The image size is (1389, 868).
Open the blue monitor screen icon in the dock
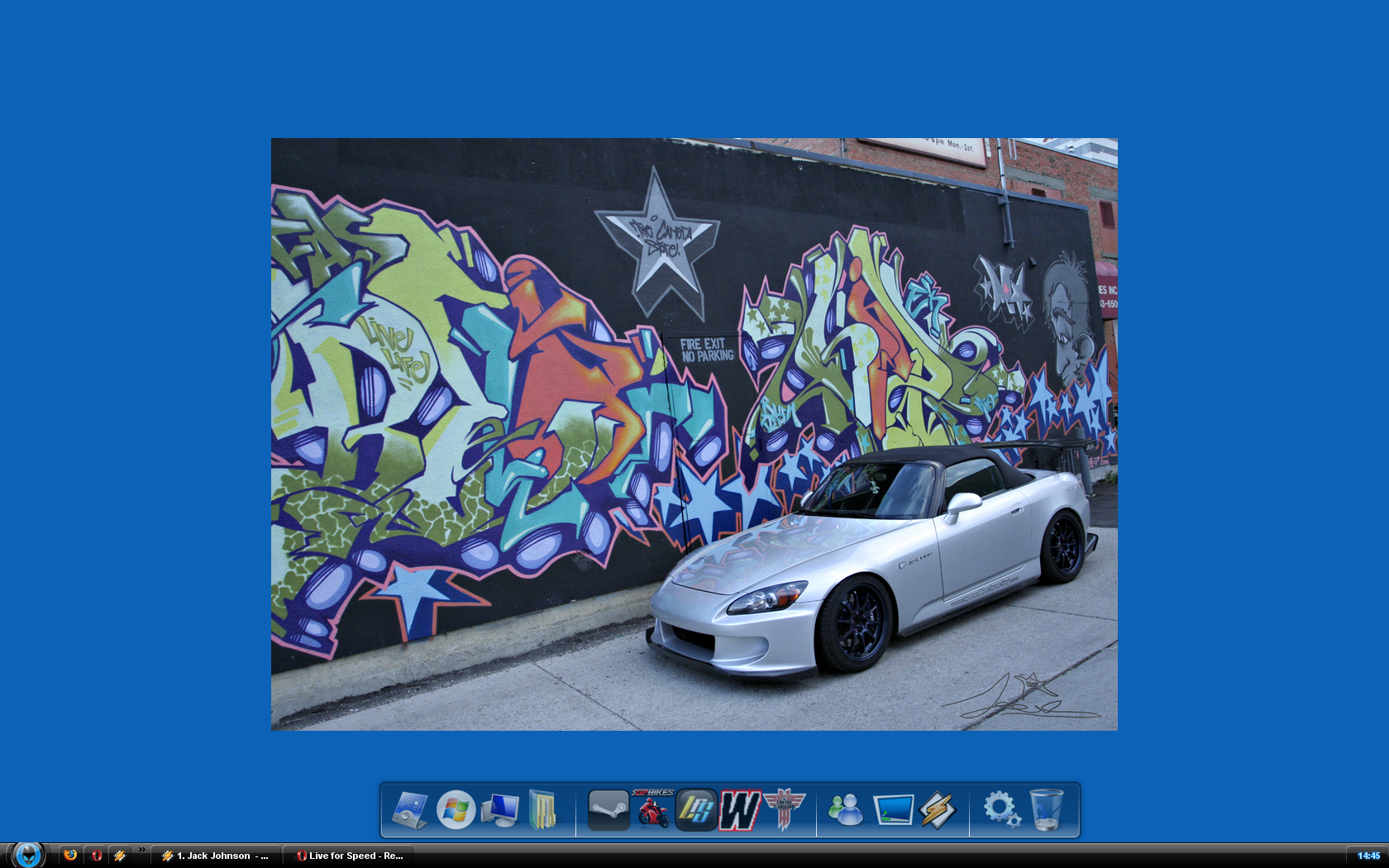[x=893, y=810]
